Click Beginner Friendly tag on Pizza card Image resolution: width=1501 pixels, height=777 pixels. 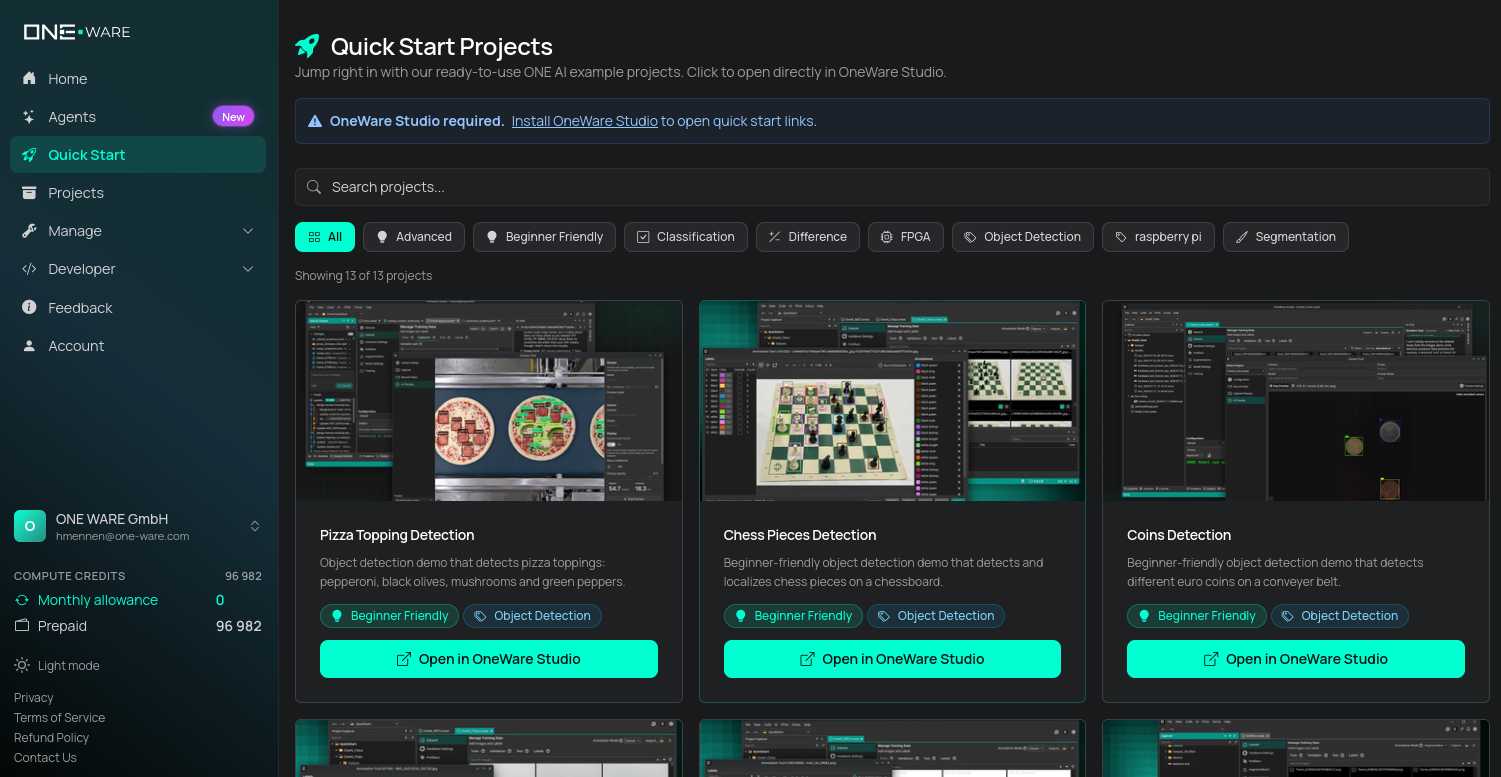coord(390,616)
